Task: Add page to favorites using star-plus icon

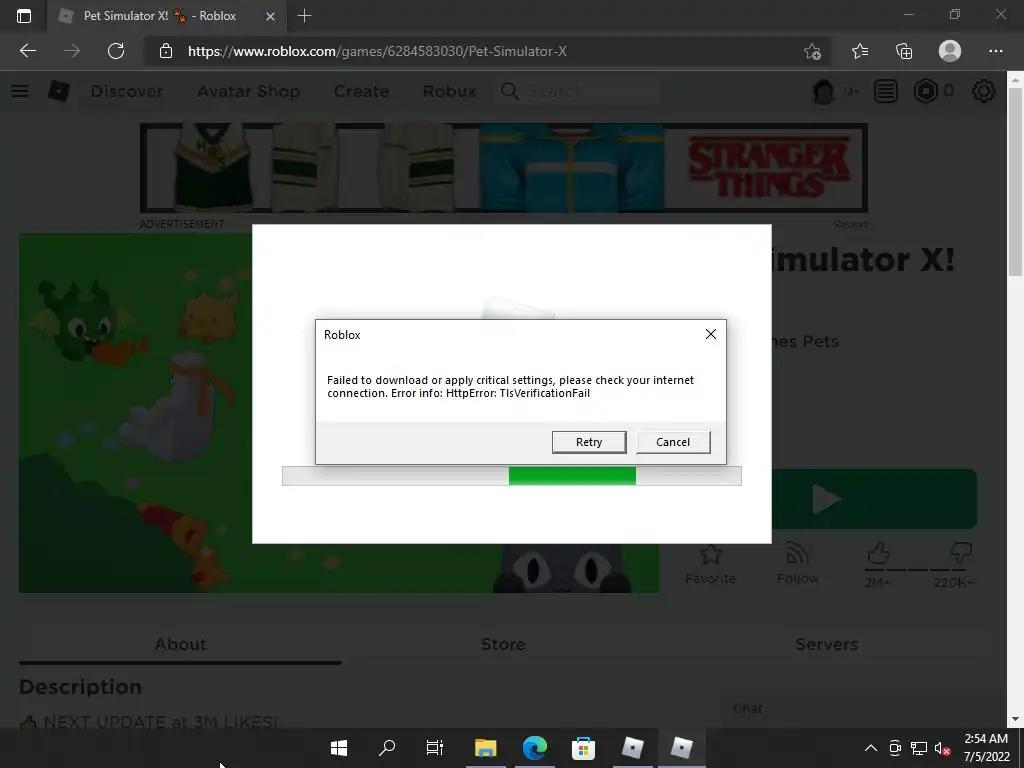Action: point(812,51)
